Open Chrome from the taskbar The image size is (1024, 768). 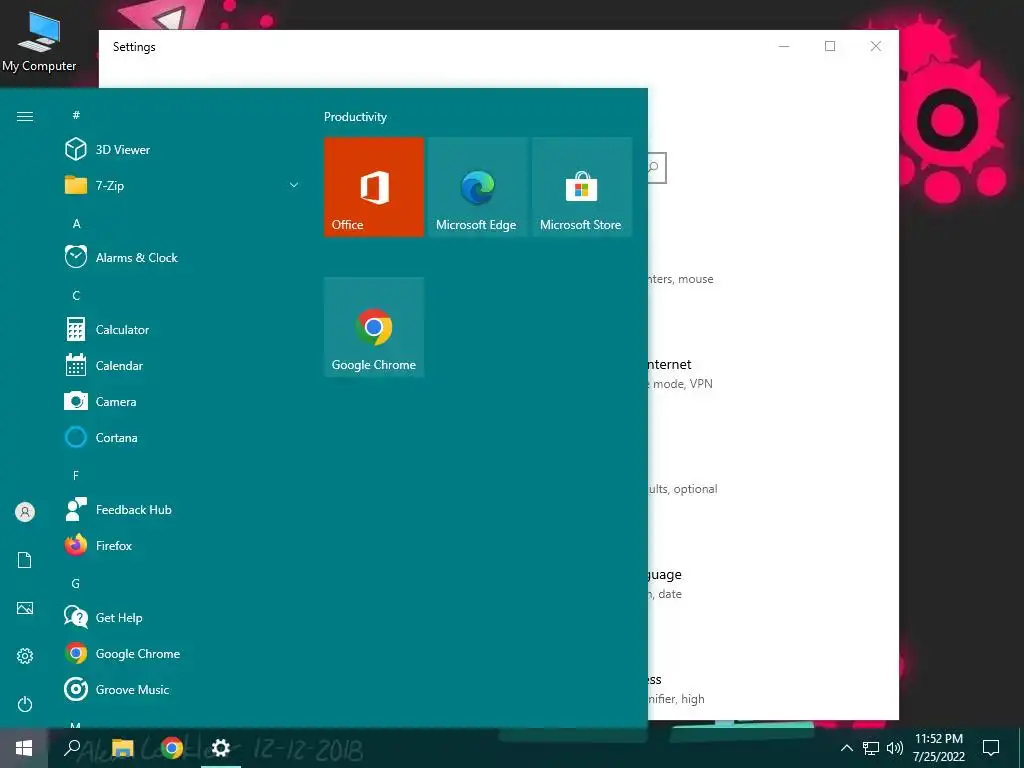coord(171,748)
